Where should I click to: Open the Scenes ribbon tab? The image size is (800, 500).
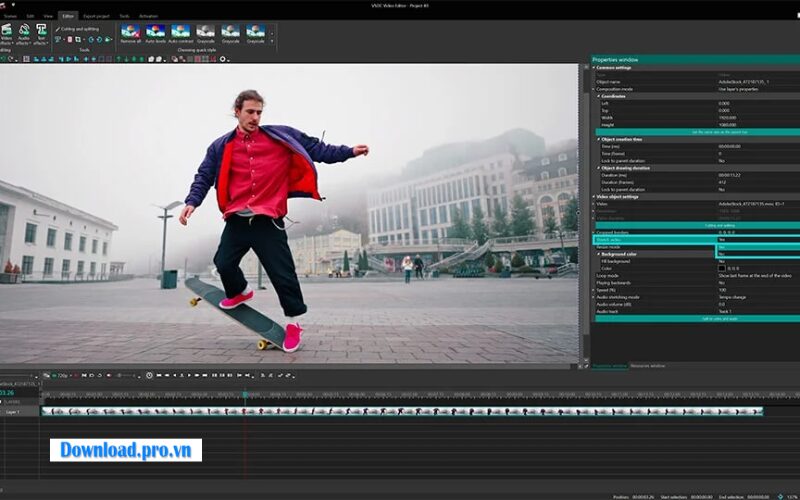coord(10,16)
